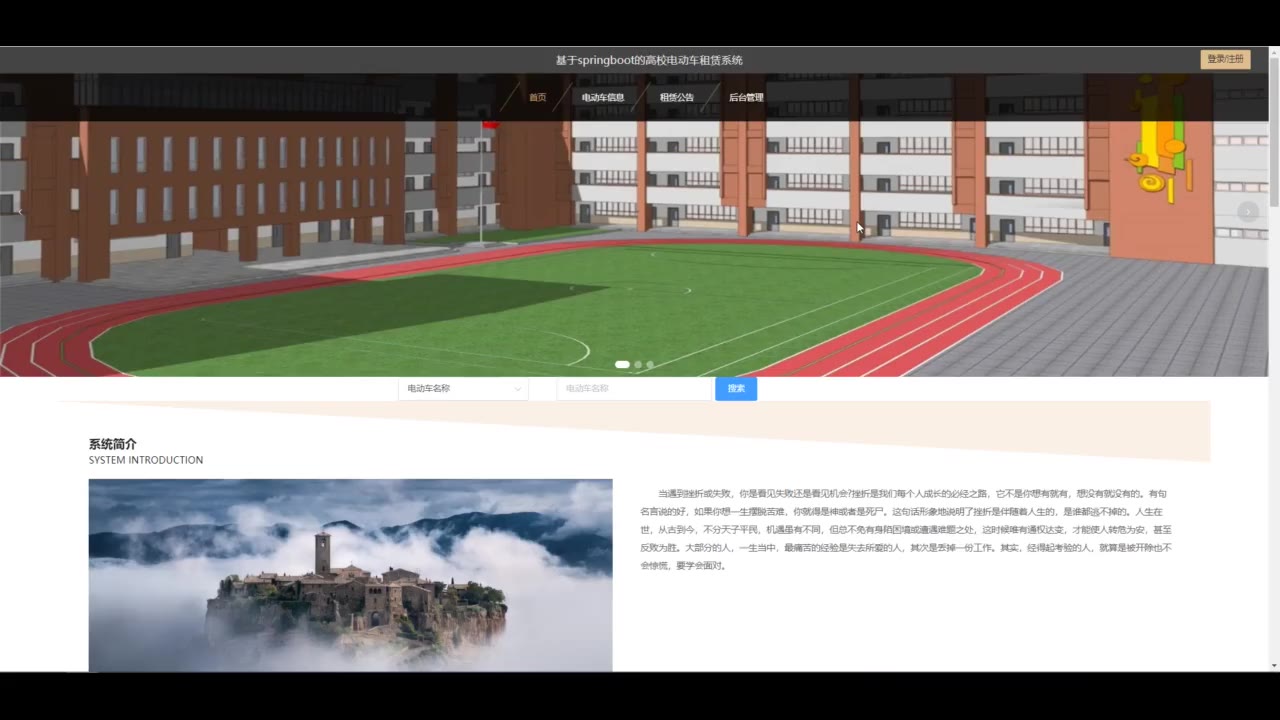Open the 后台管理 nav menu item

pyautogui.click(x=746, y=97)
